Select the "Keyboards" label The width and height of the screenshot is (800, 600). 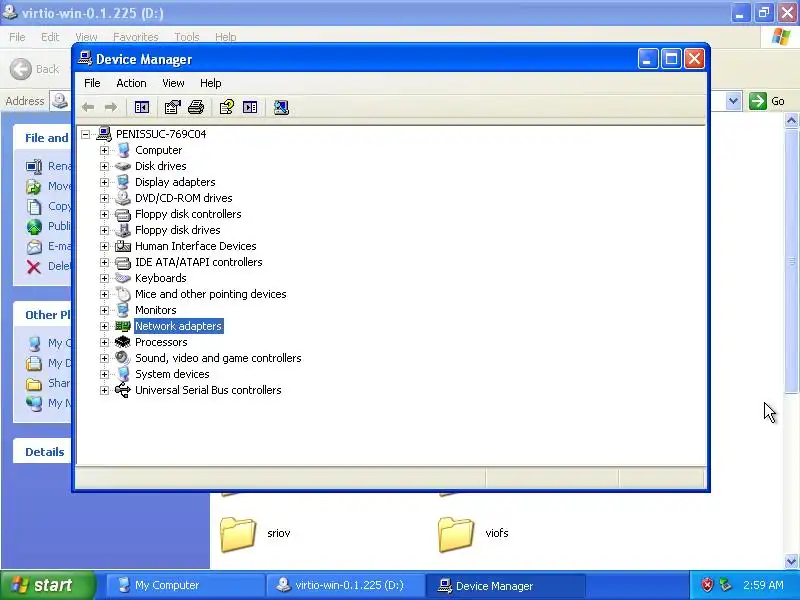161,278
